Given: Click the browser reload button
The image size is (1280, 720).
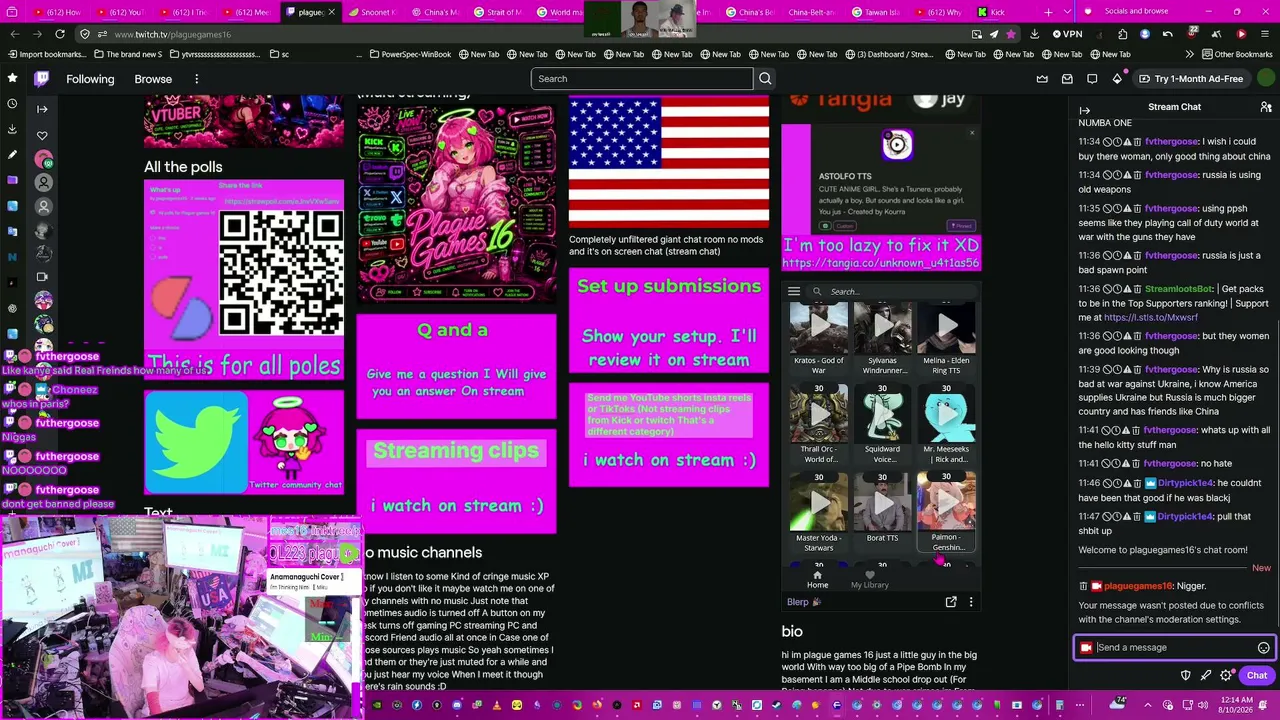Looking at the screenshot, I should click(60, 34).
